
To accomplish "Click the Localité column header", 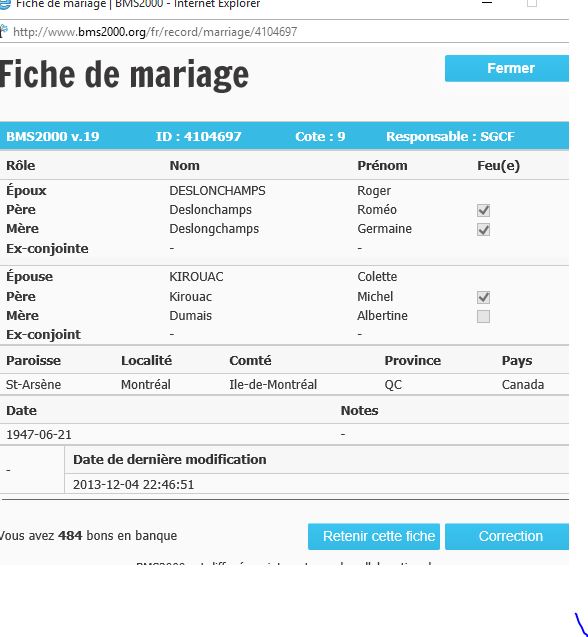I will (x=147, y=361).
